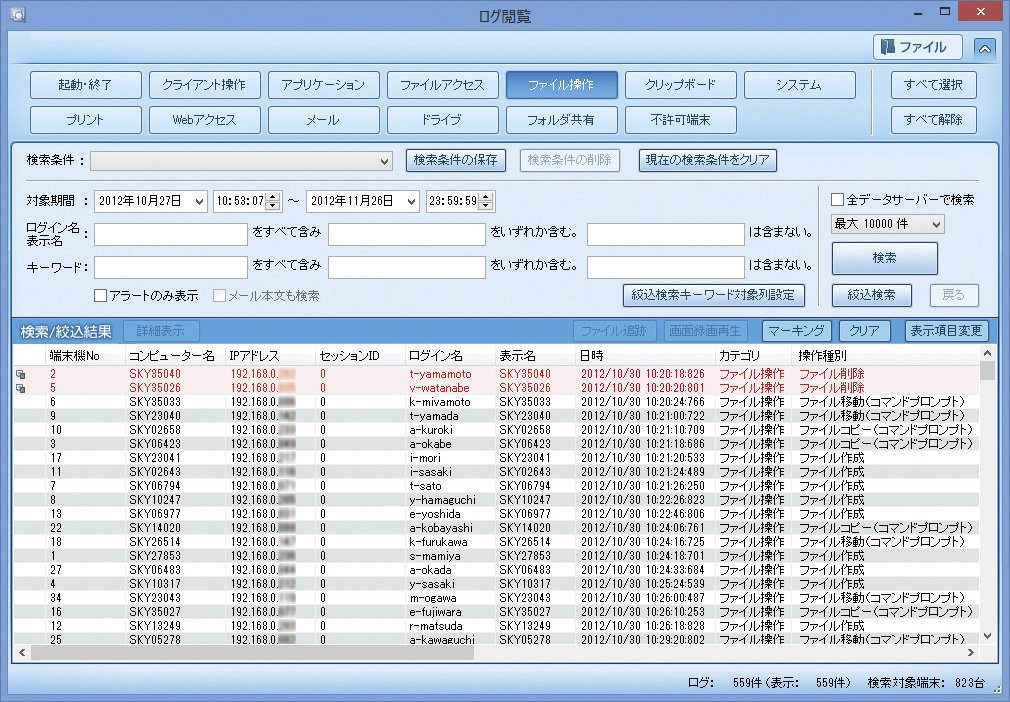Select timestamp 2012/10/30 10:26:00:487
This screenshot has height=702, width=1010.
pos(643,598)
